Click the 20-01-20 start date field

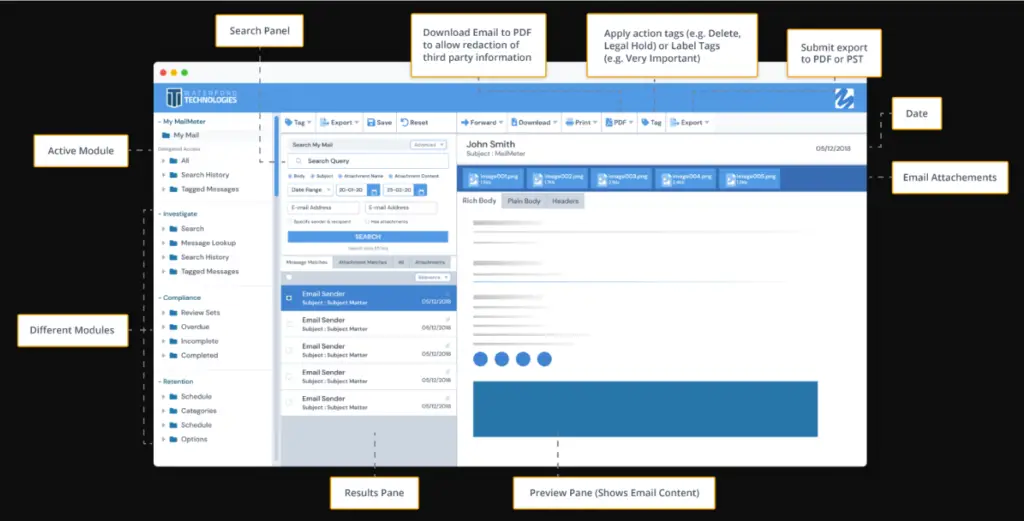(352, 190)
